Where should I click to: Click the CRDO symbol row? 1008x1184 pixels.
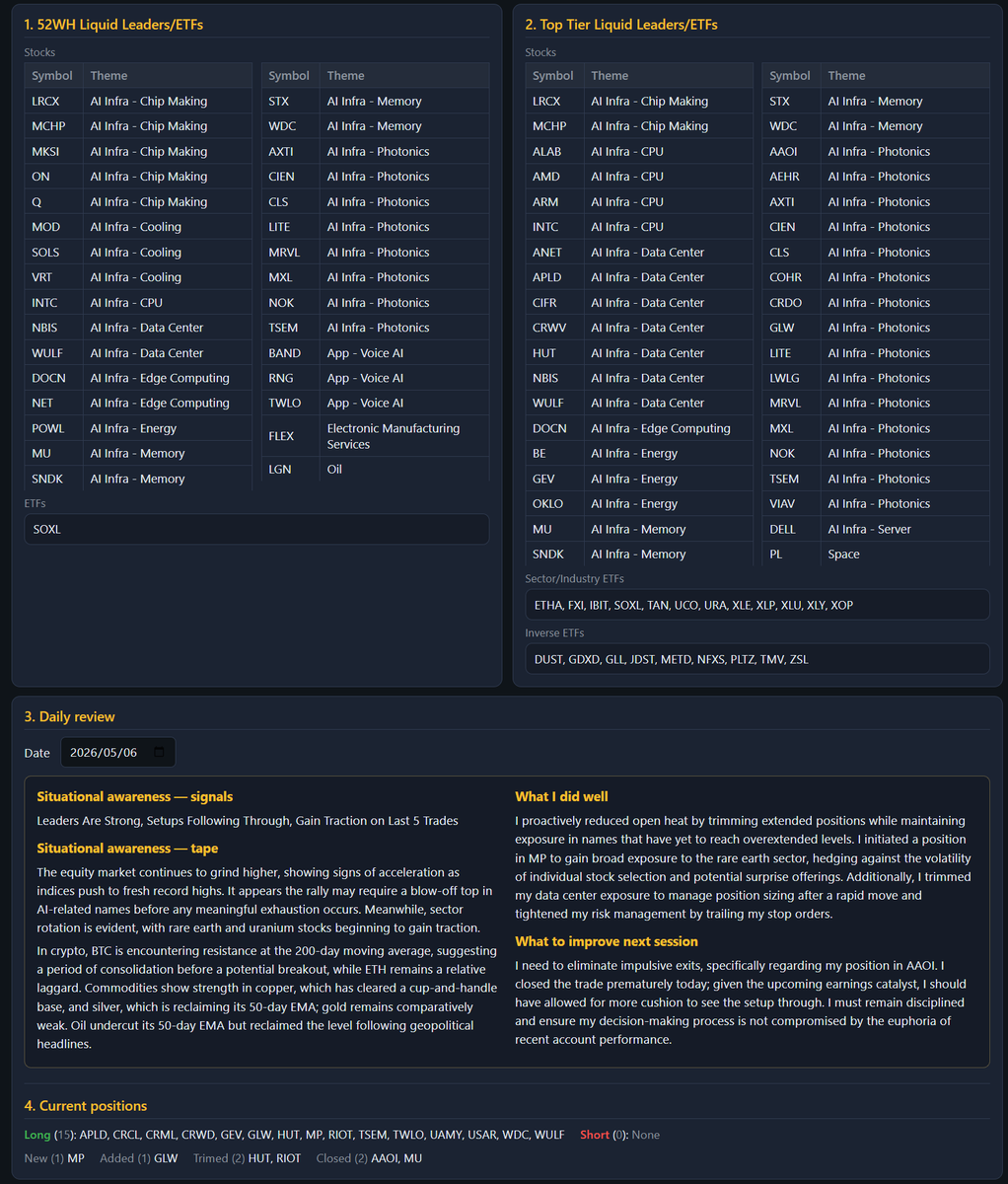coord(876,303)
